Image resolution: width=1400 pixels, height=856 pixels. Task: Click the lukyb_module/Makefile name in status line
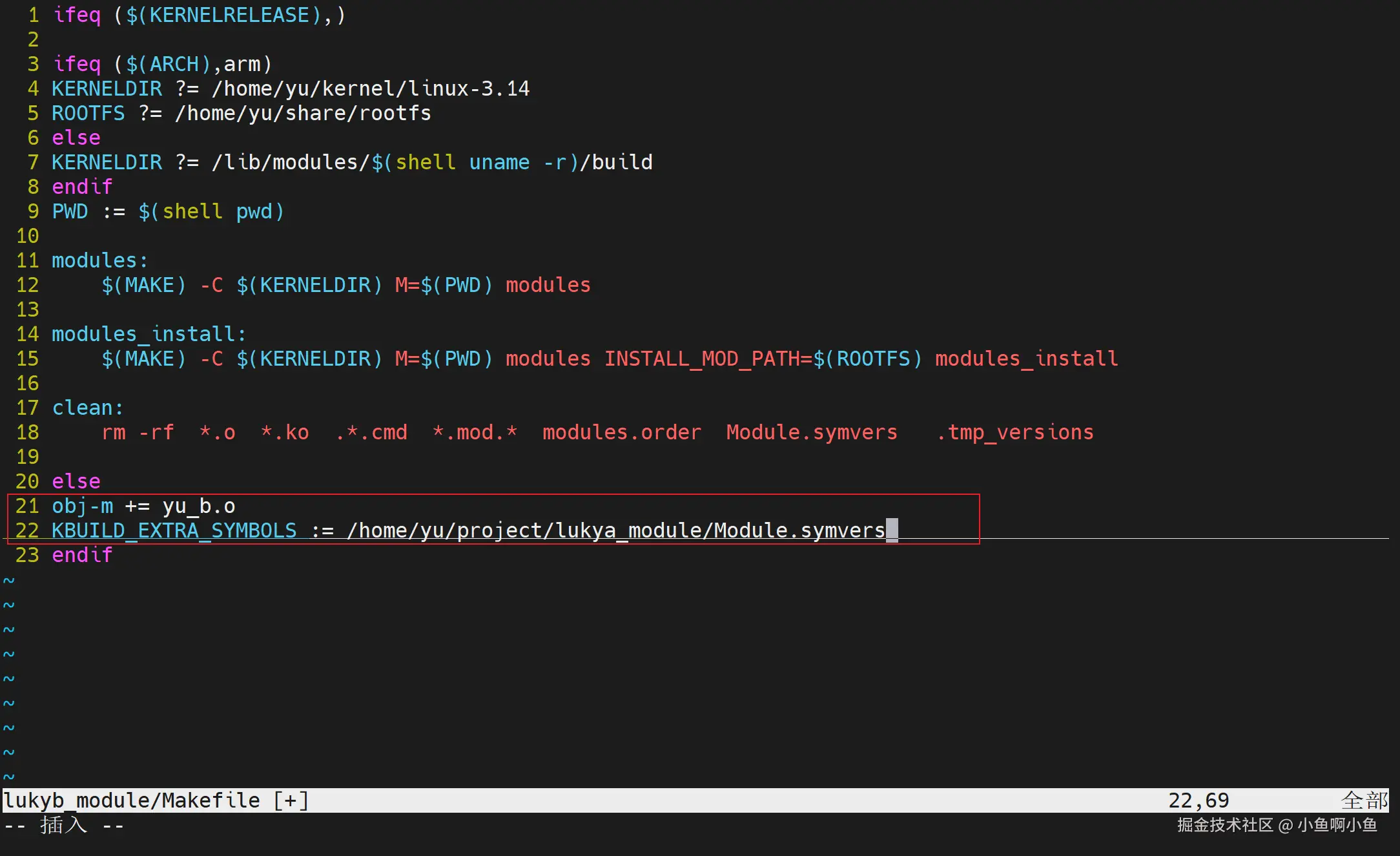132,800
